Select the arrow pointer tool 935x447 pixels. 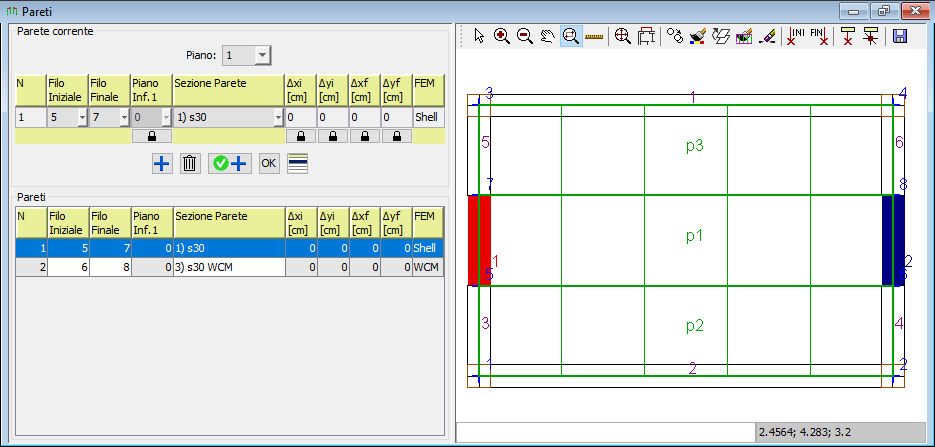tap(479, 36)
